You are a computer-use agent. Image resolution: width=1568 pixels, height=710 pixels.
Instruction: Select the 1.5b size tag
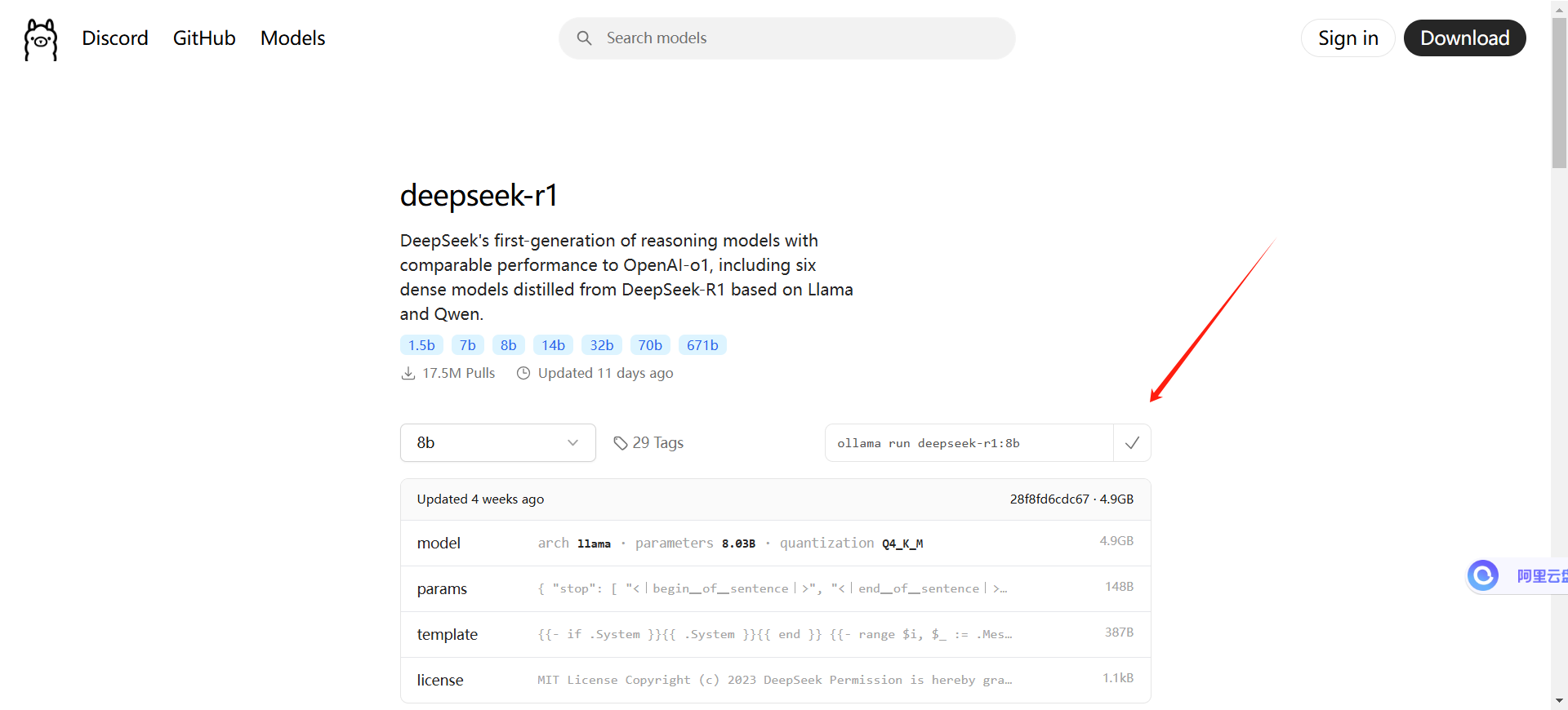[x=421, y=345]
